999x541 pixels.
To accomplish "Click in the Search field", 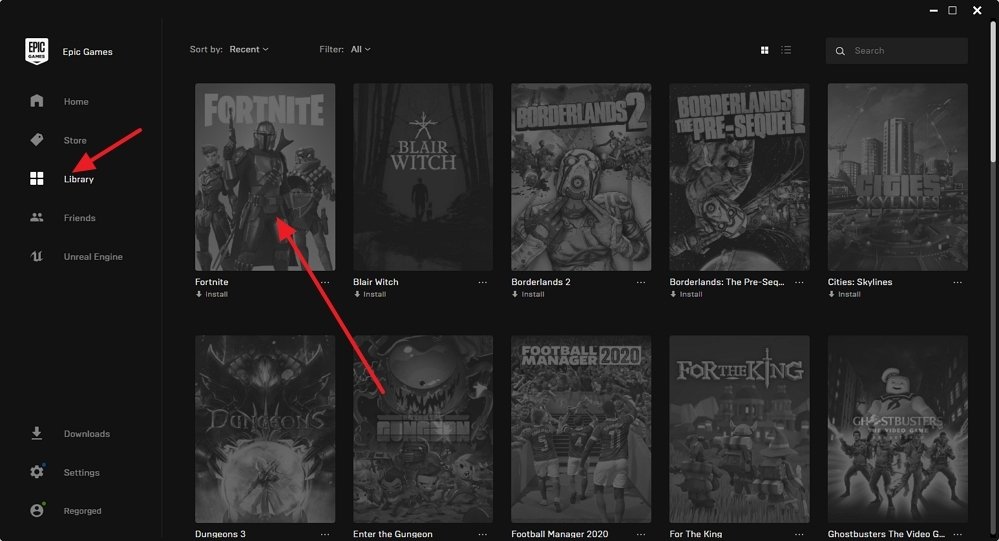I will tap(896, 51).
